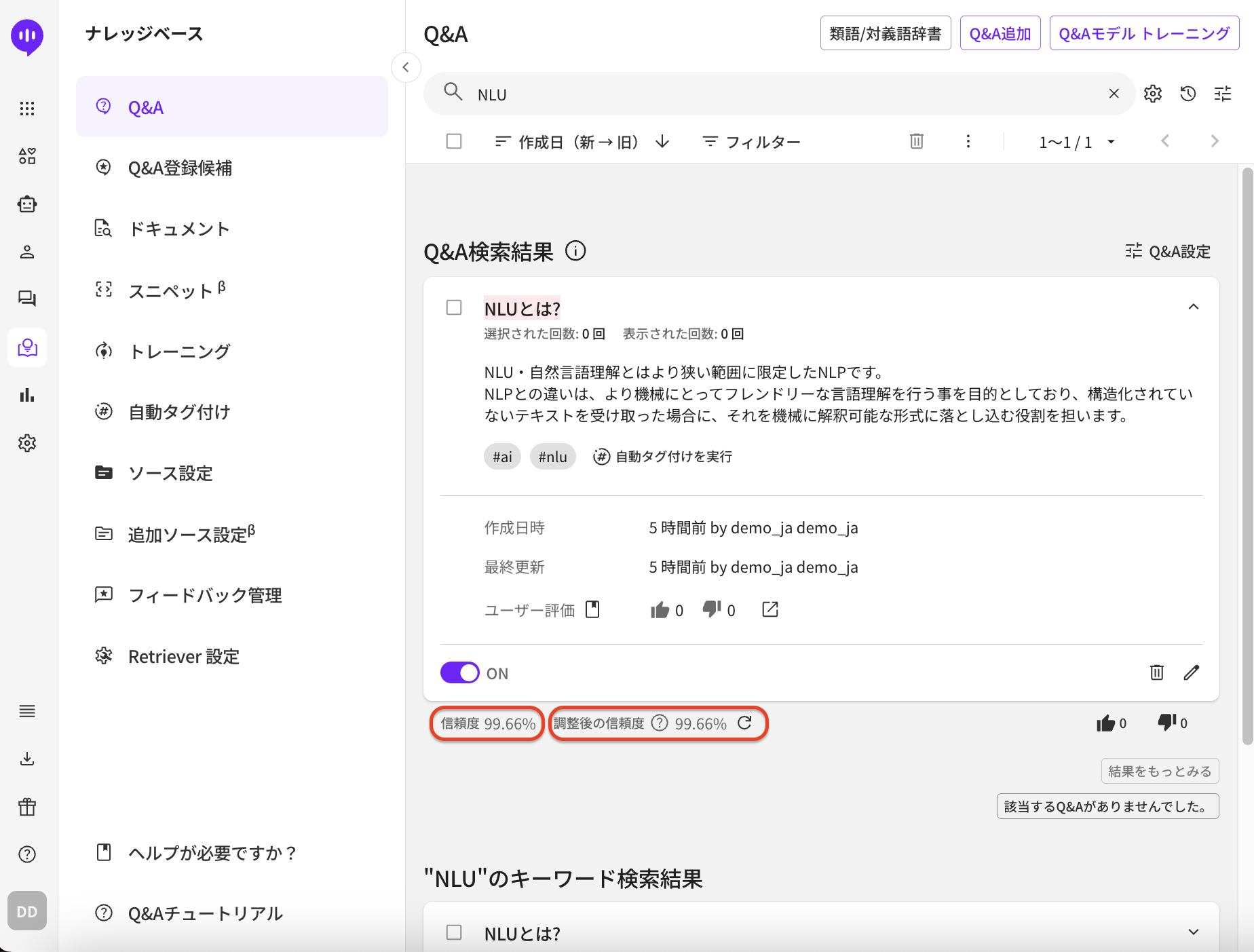Check the NLUとは? checkbox in search results
Viewport: 1254px width, 952px height.
(x=454, y=308)
